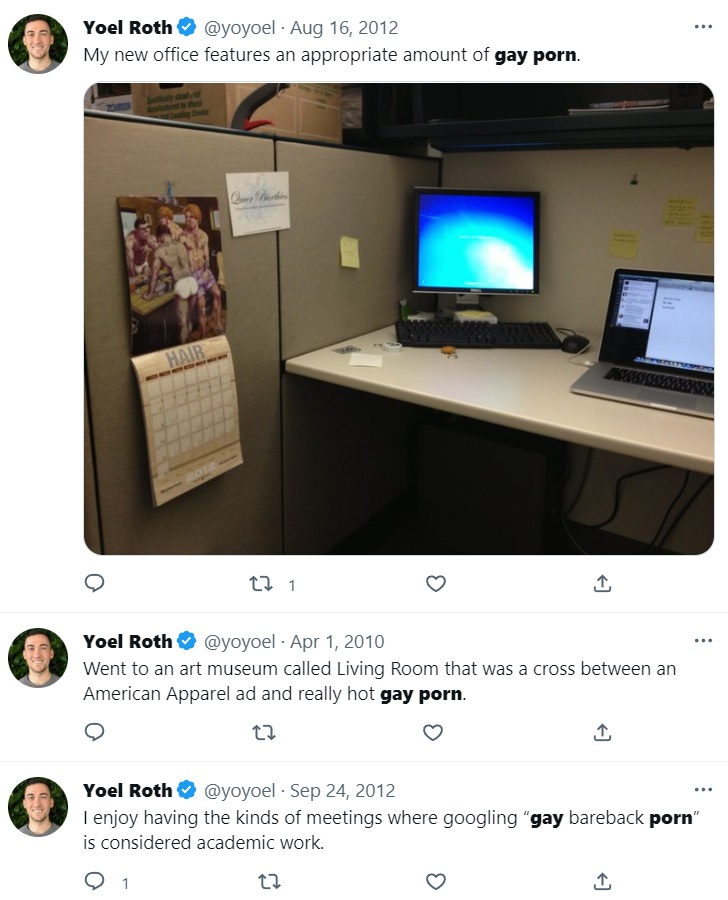Retweet the Sep 24, 2012 tweet

point(269,882)
